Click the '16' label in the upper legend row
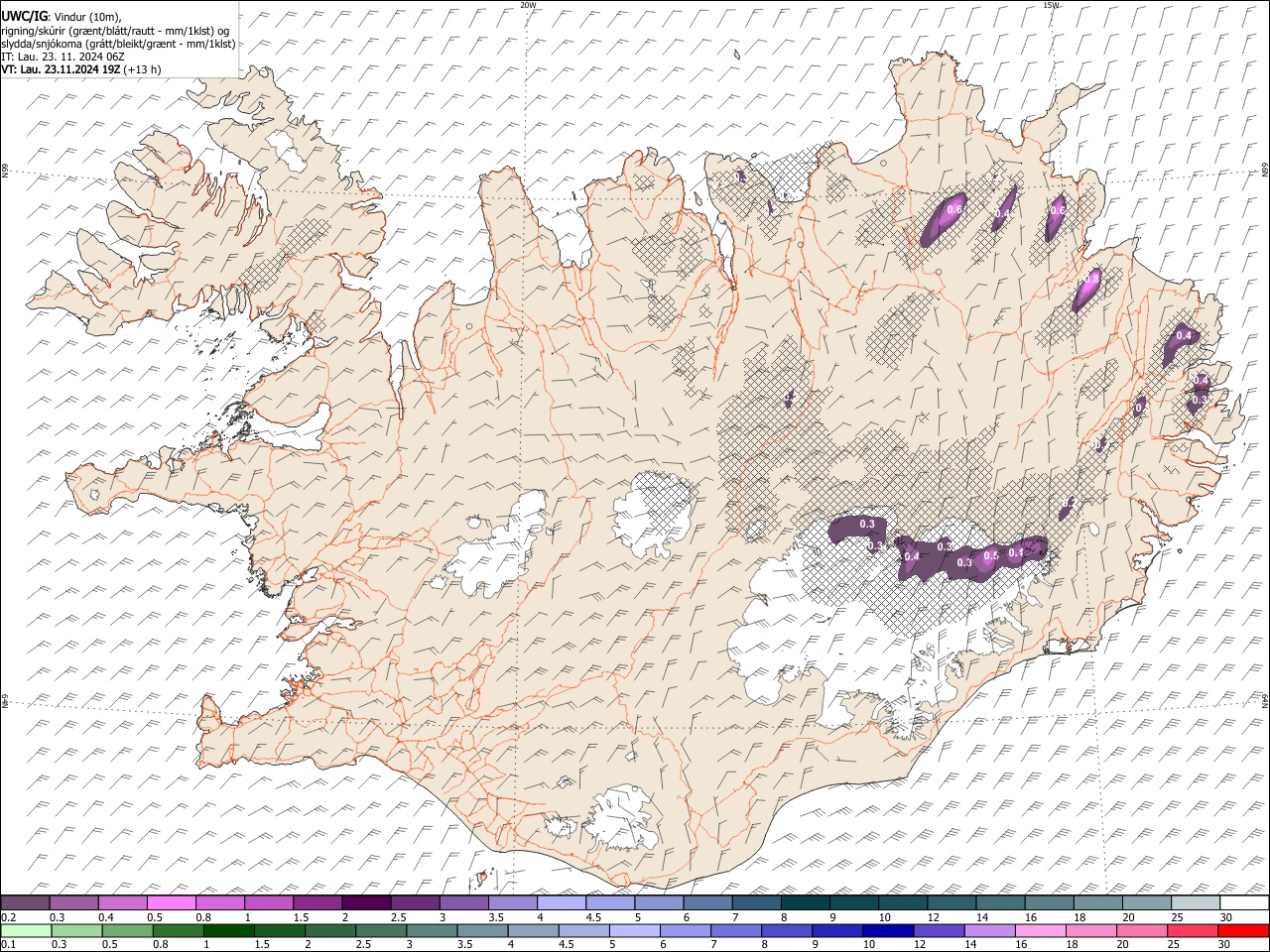This screenshot has height=952, width=1270. [1031, 917]
